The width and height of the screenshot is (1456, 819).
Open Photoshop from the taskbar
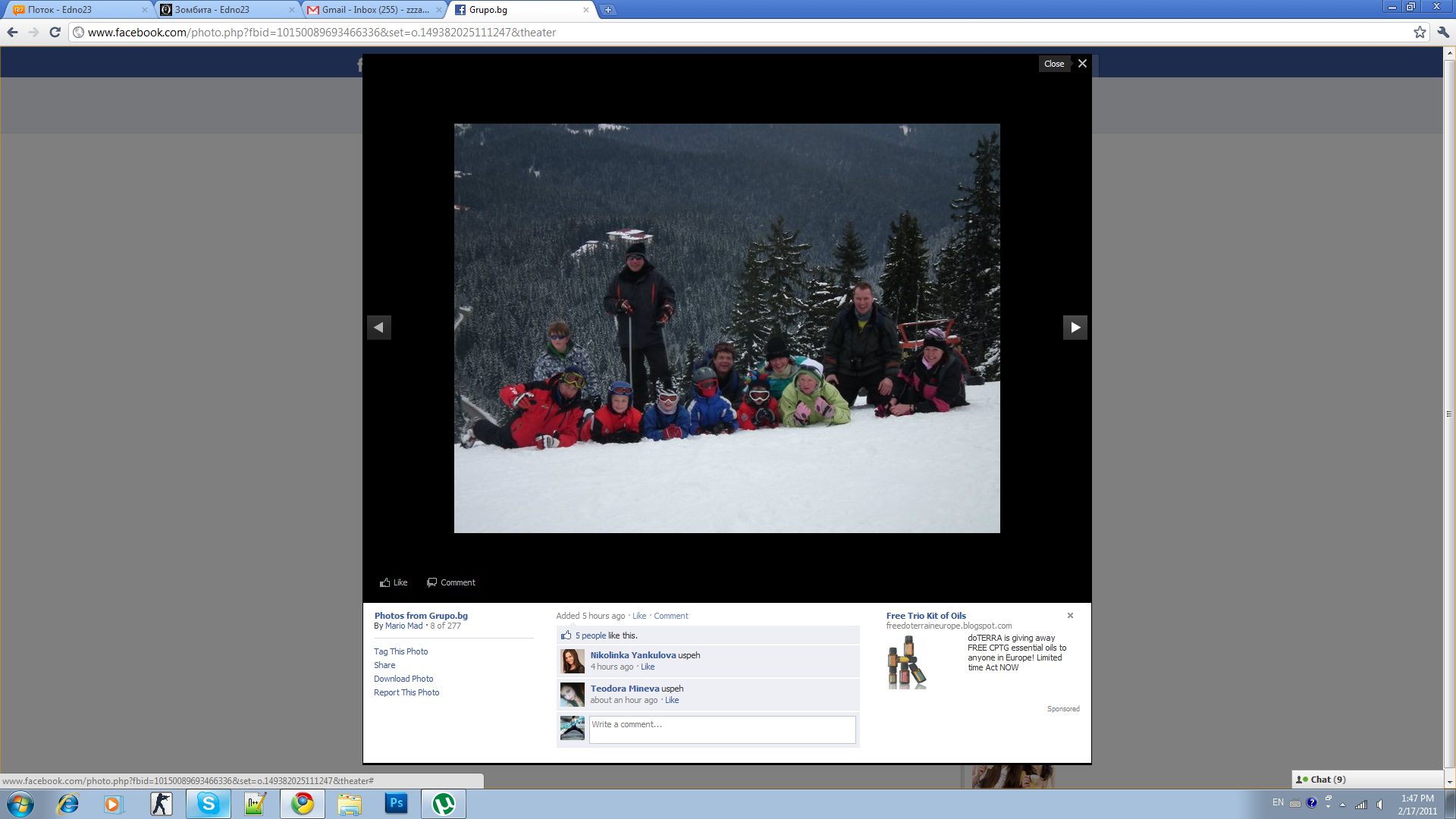[x=396, y=804]
